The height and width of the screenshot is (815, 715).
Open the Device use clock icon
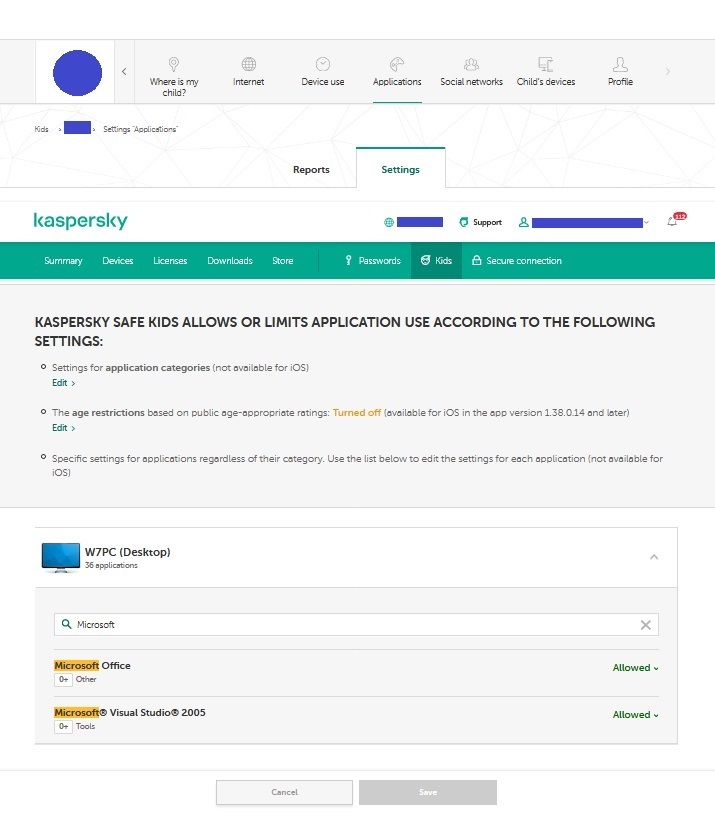point(323,64)
